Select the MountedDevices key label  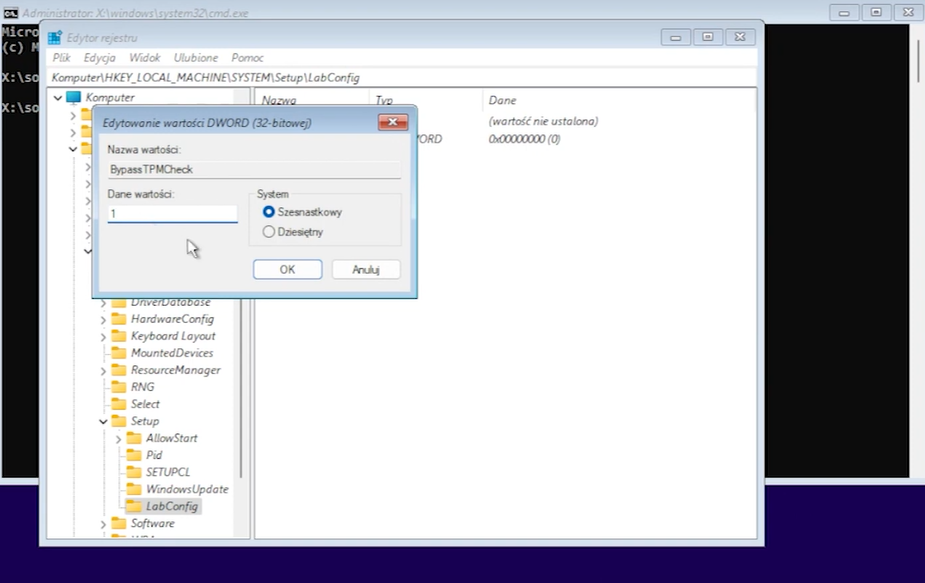coord(172,353)
